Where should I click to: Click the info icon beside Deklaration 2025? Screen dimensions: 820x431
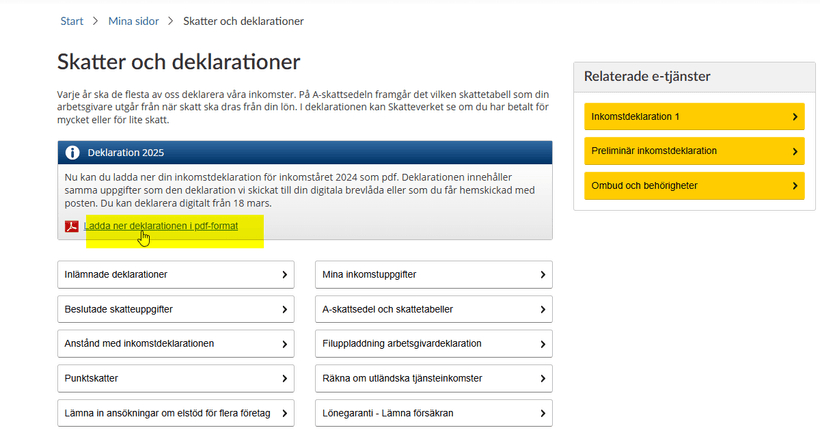pos(72,153)
